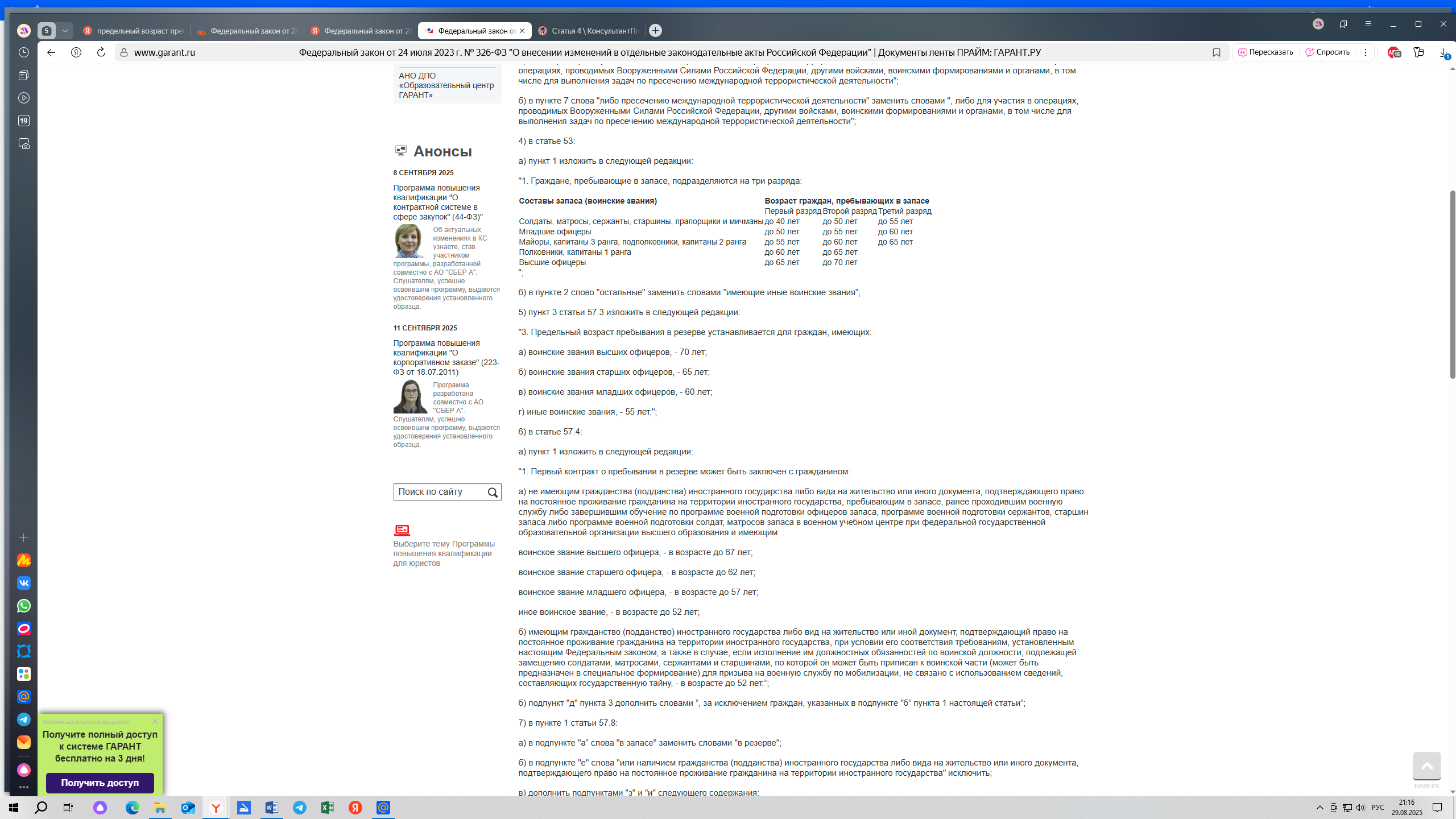1456x819 pixels.
Task: Add a new app to the sidebar
Action: pyautogui.click(x=24, y=537)
